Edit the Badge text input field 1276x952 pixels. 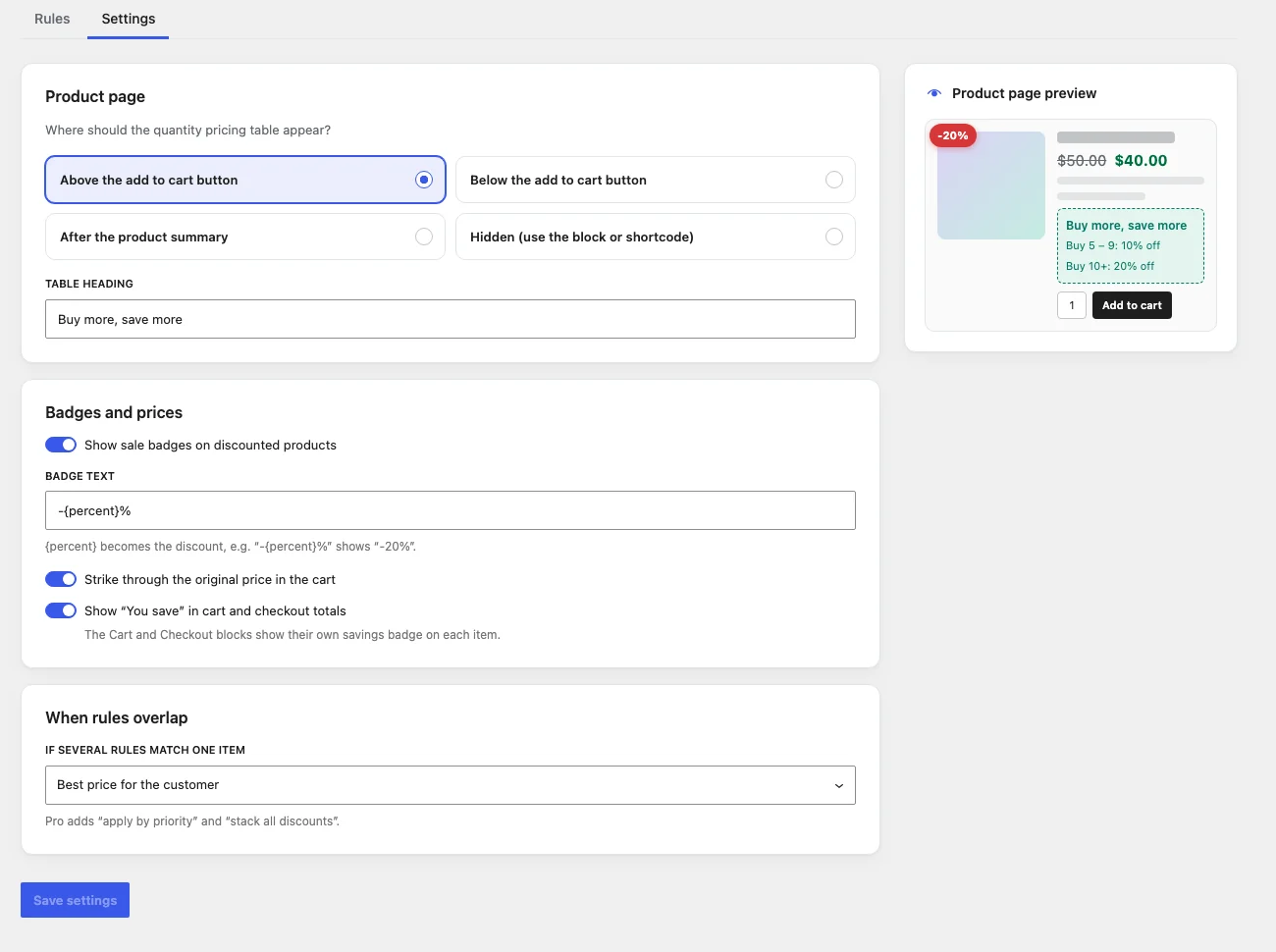pos(451,510)
